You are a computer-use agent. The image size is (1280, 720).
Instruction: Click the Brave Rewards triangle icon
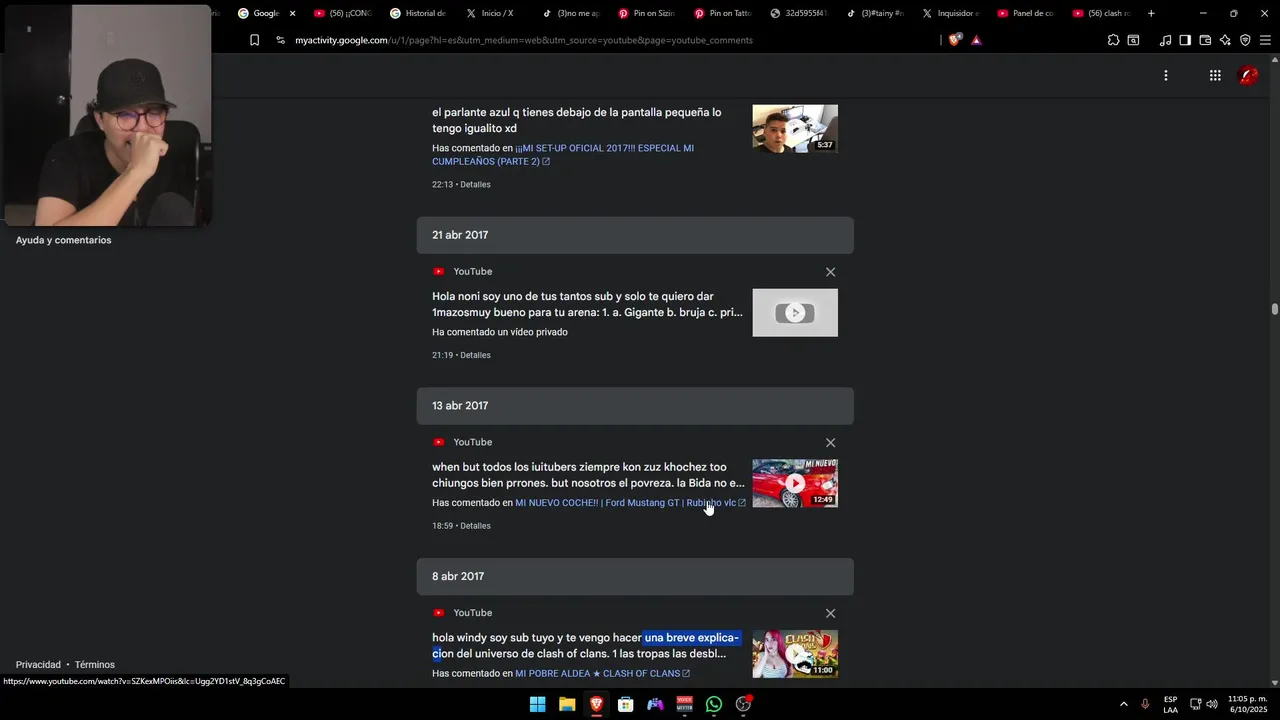[x=976, y=40]
